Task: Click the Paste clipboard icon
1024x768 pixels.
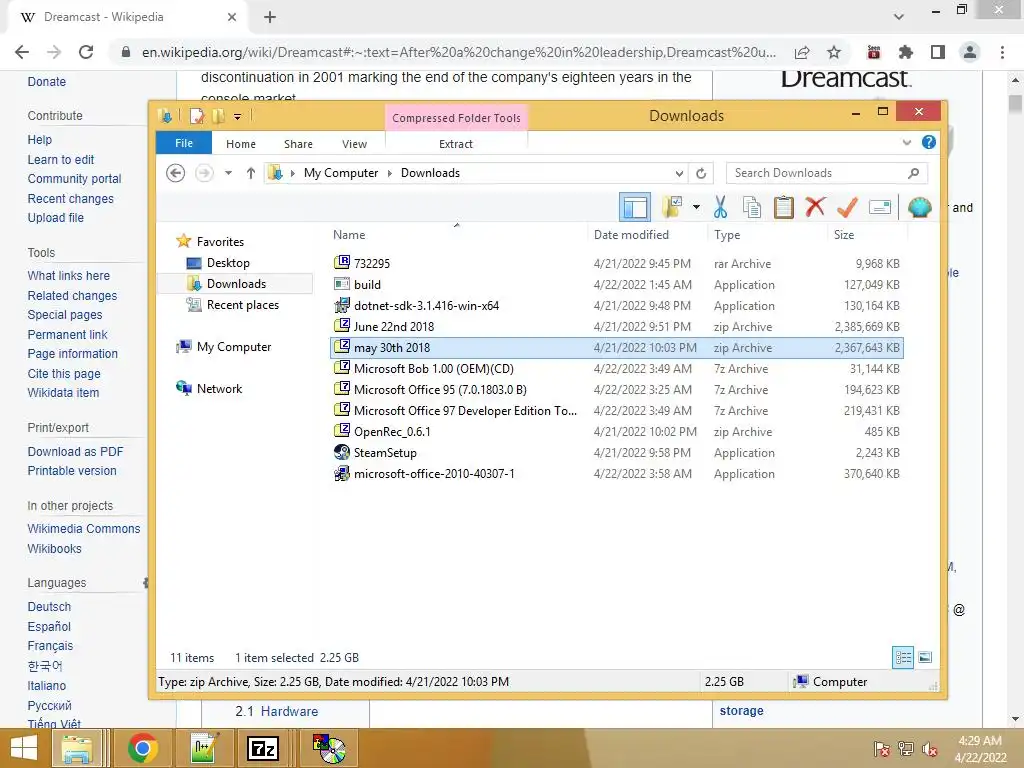Action: click(x=783, y=208)
